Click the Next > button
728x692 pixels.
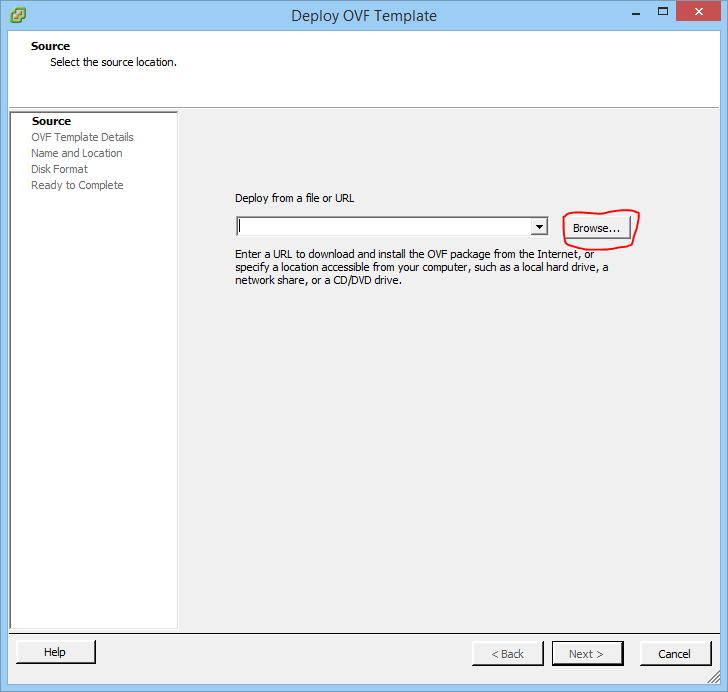point(587,653)
